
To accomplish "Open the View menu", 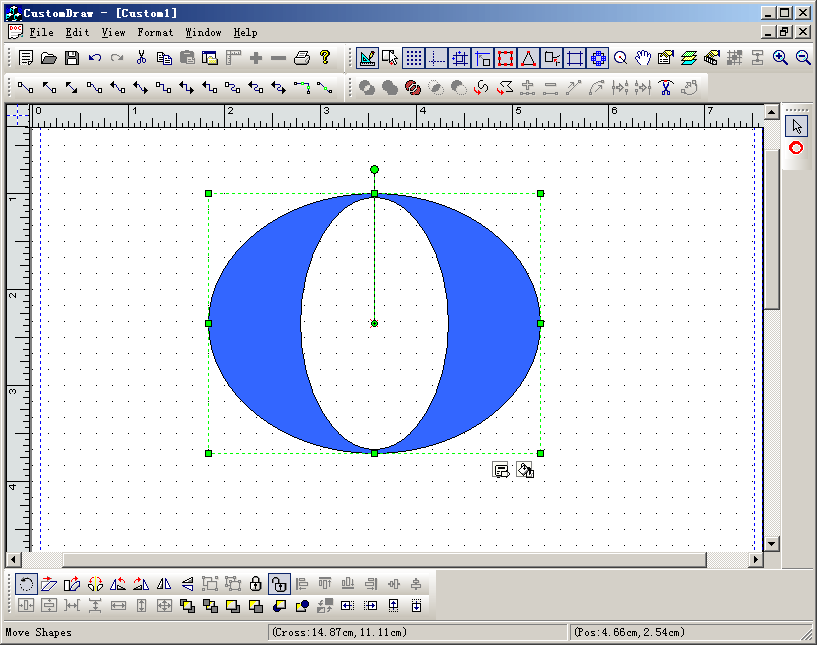I will [113, 32].
